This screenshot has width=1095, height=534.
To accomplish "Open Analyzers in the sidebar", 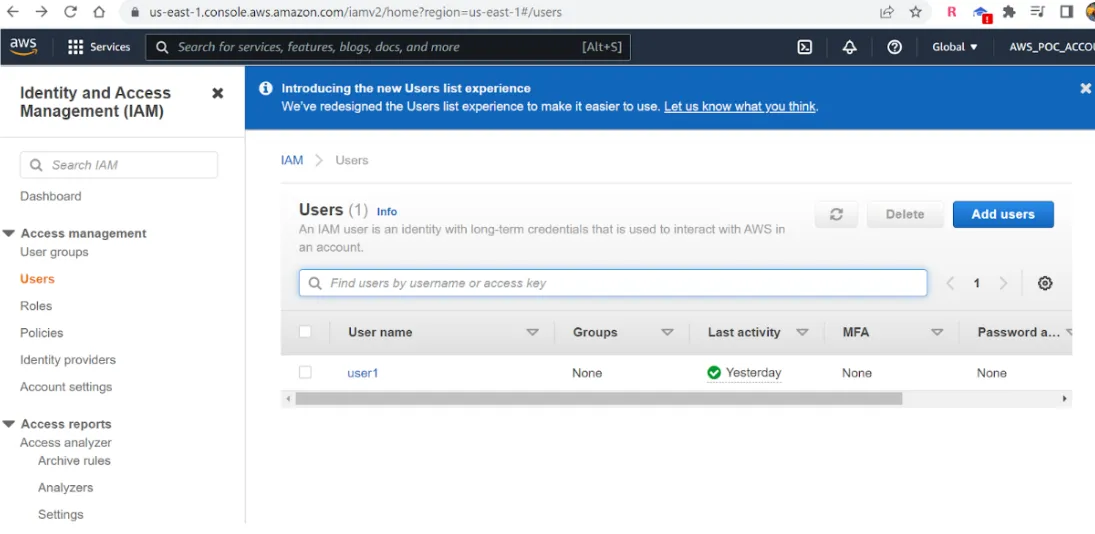I will click(65, 487).
